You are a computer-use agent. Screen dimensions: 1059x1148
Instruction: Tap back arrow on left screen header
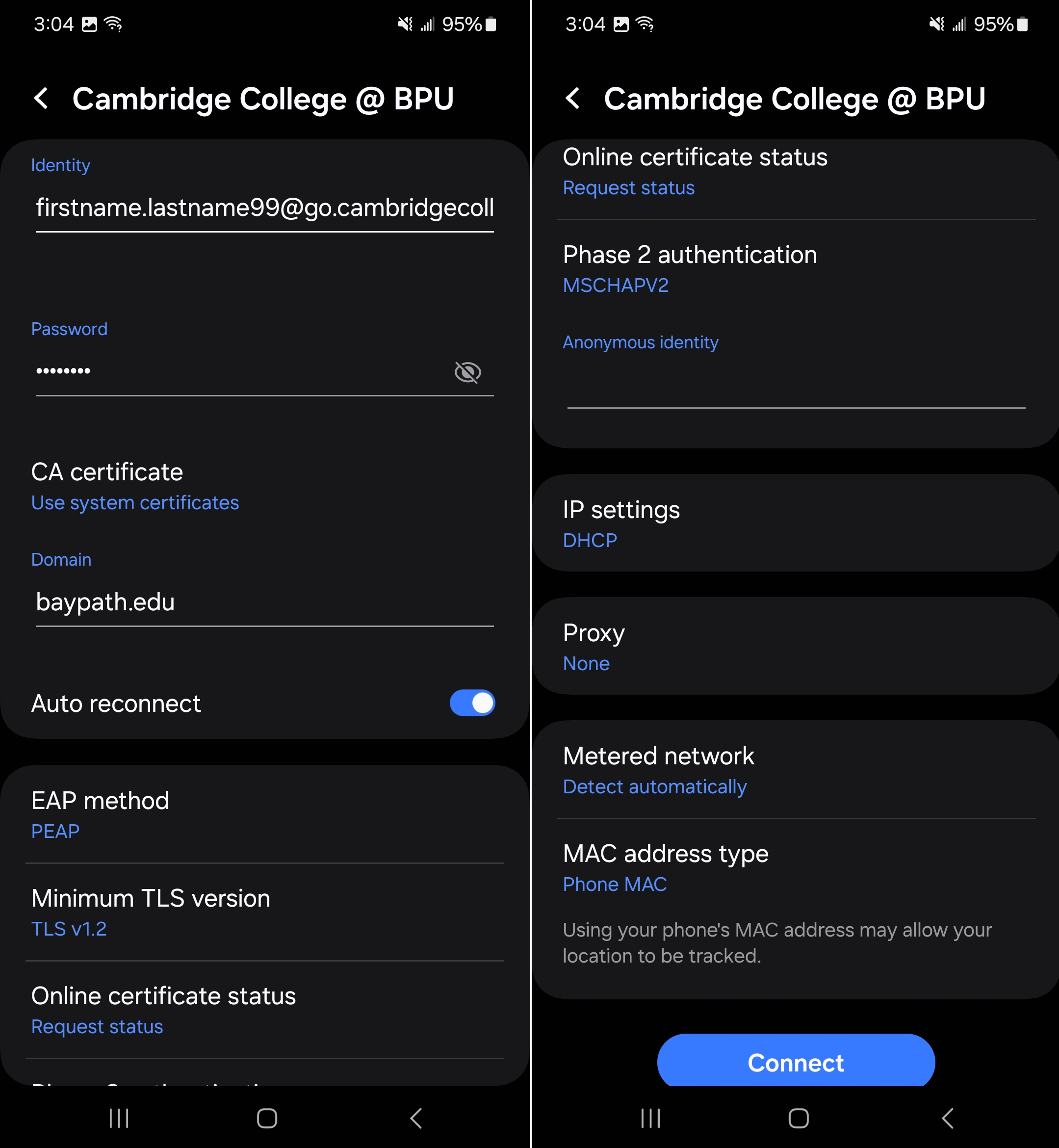41,99
